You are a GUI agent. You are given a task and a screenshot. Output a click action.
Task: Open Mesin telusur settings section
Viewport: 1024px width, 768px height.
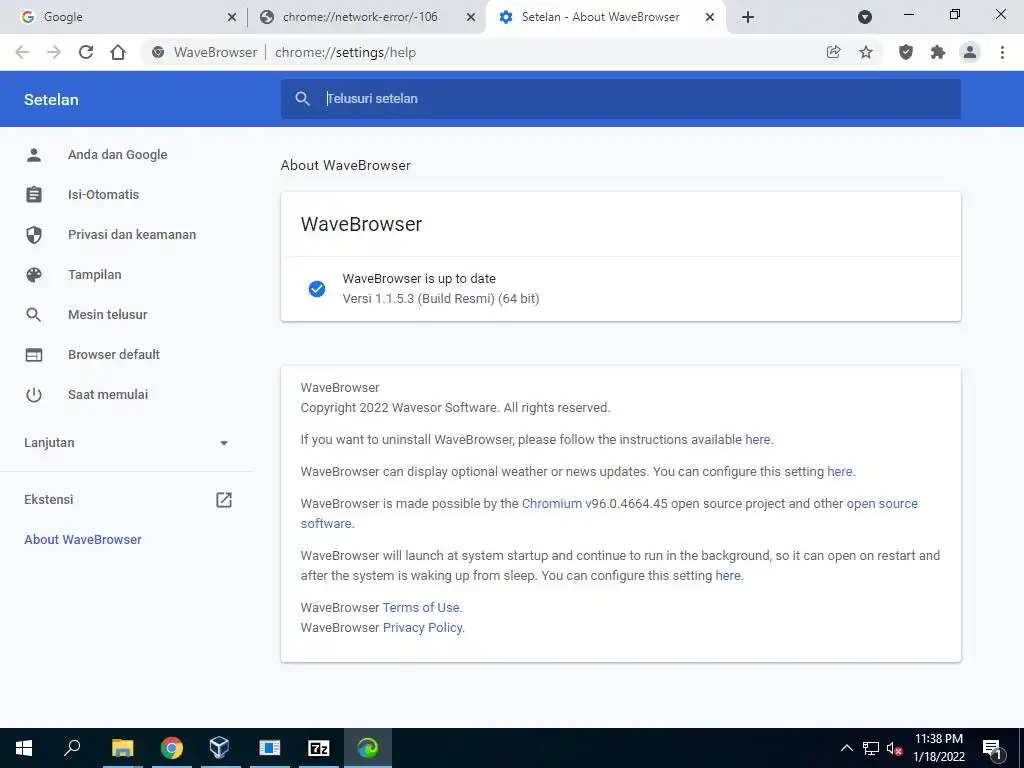(108, 315)
